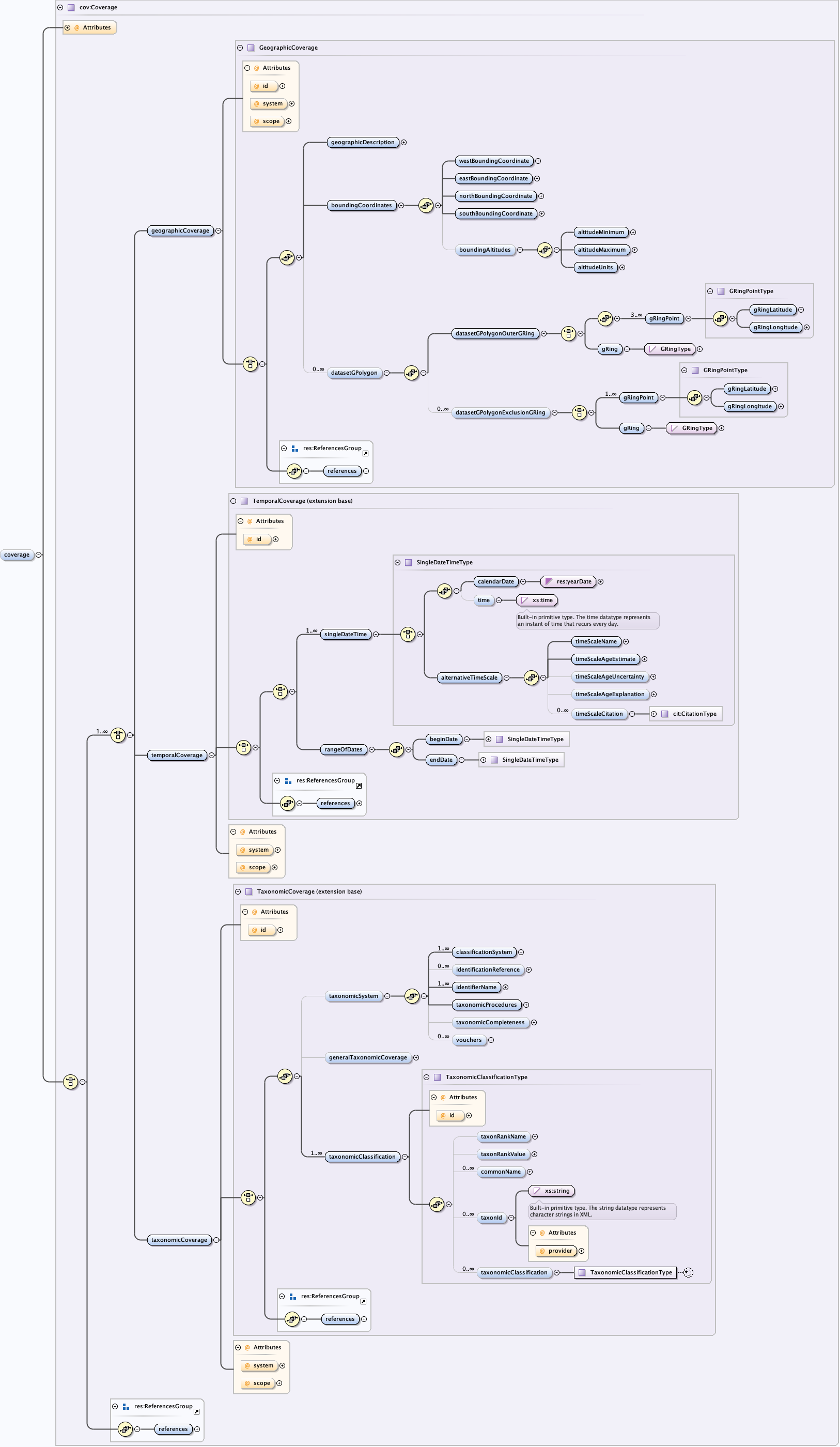Viewport: 840px width, 1447px height.
Task: Select the provider attribute under taxonId
Action: (x=556, y=1251)
